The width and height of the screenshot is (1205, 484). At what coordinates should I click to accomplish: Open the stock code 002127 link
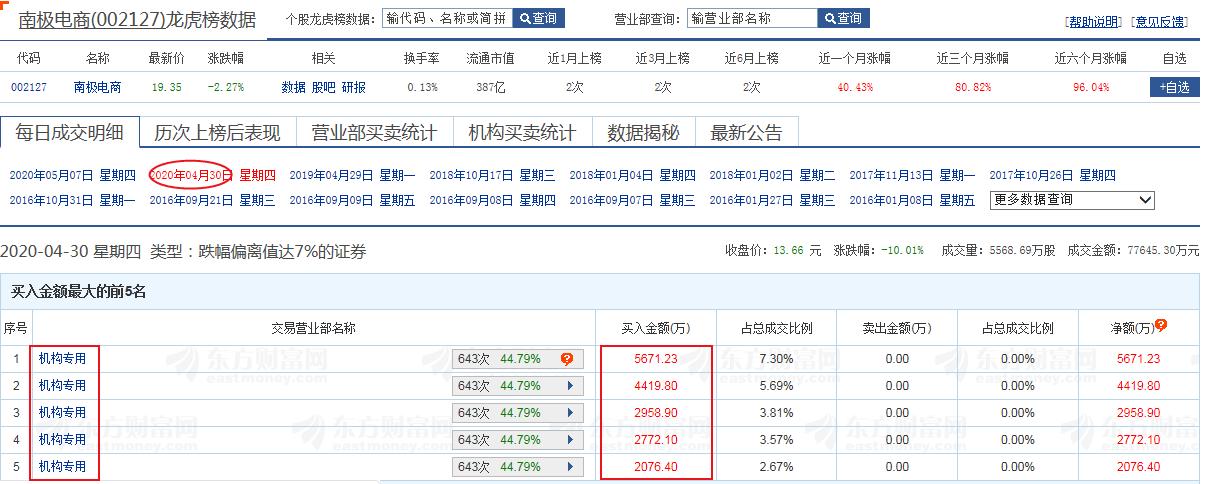click(x=28, y=87)
